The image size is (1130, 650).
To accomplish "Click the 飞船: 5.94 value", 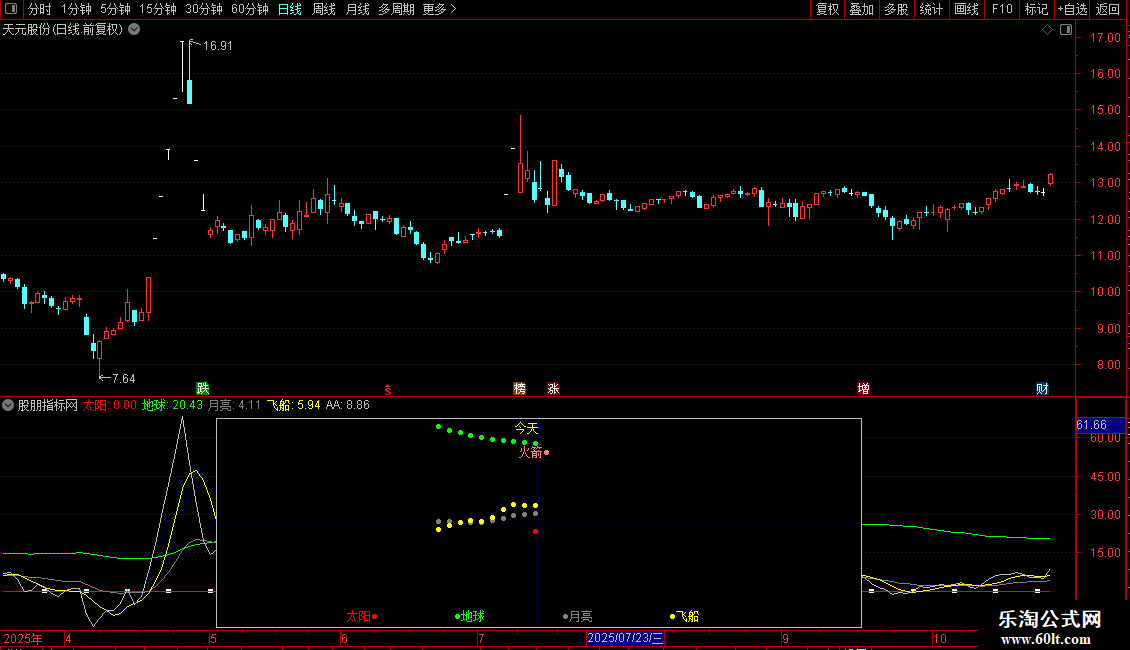I will coord(293,405).
